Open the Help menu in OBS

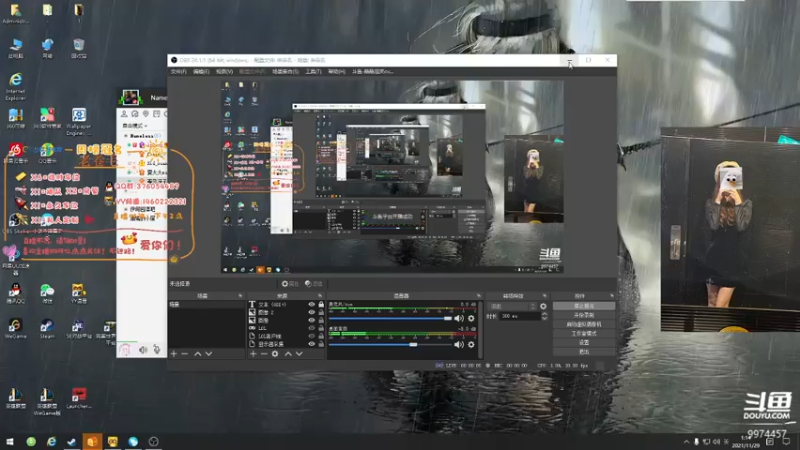(x=336, y=71)
